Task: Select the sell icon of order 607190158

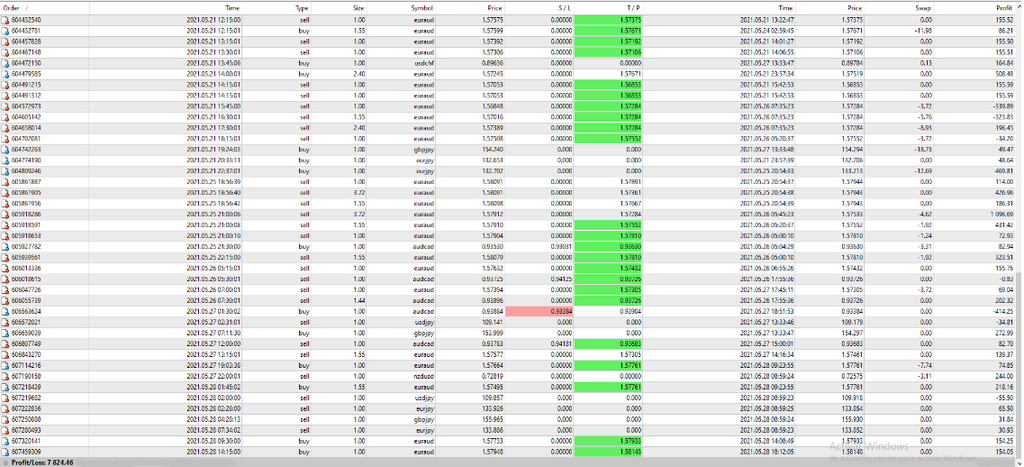Action: (5, 376)
